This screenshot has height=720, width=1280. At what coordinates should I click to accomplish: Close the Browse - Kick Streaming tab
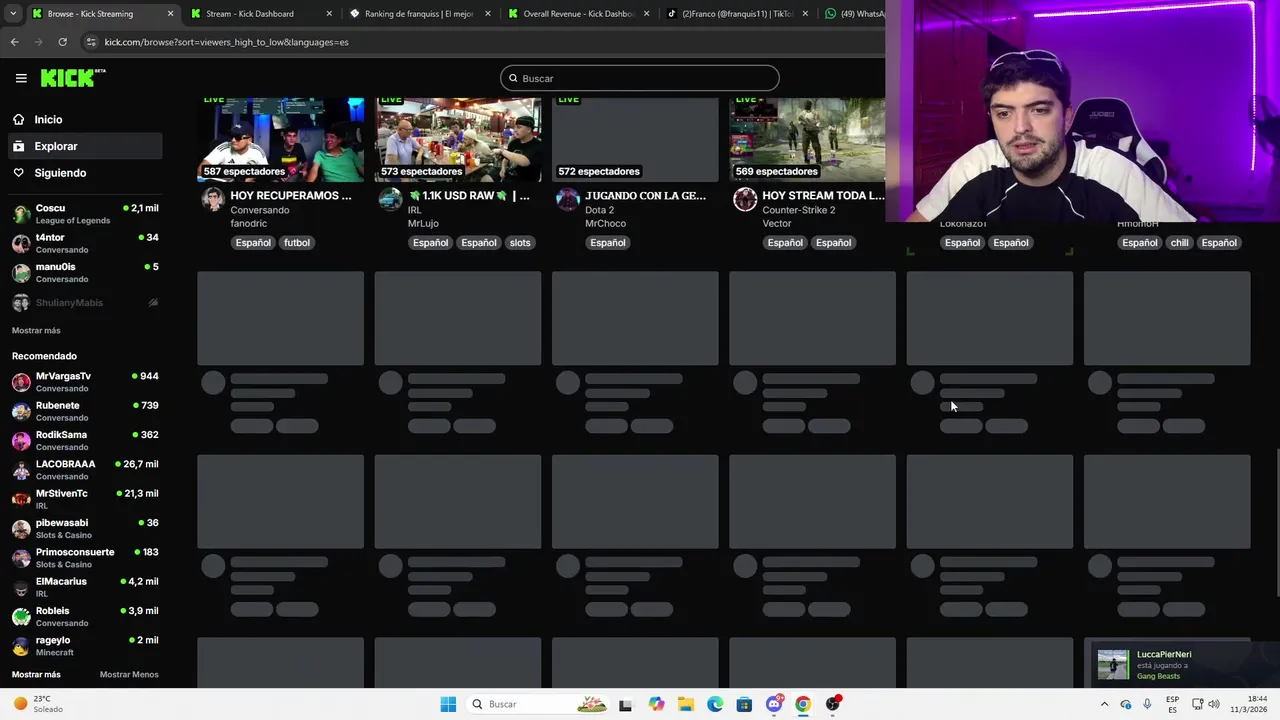(x=170, y=14)
